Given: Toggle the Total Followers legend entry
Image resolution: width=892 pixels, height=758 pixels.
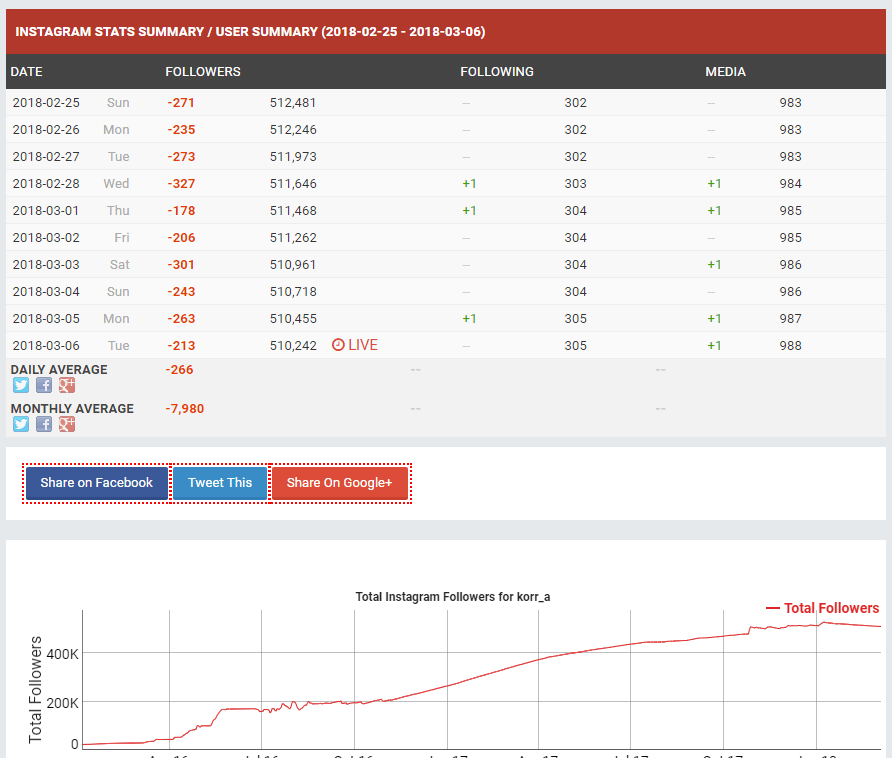Looking at the screenshot, I should 823,608.
